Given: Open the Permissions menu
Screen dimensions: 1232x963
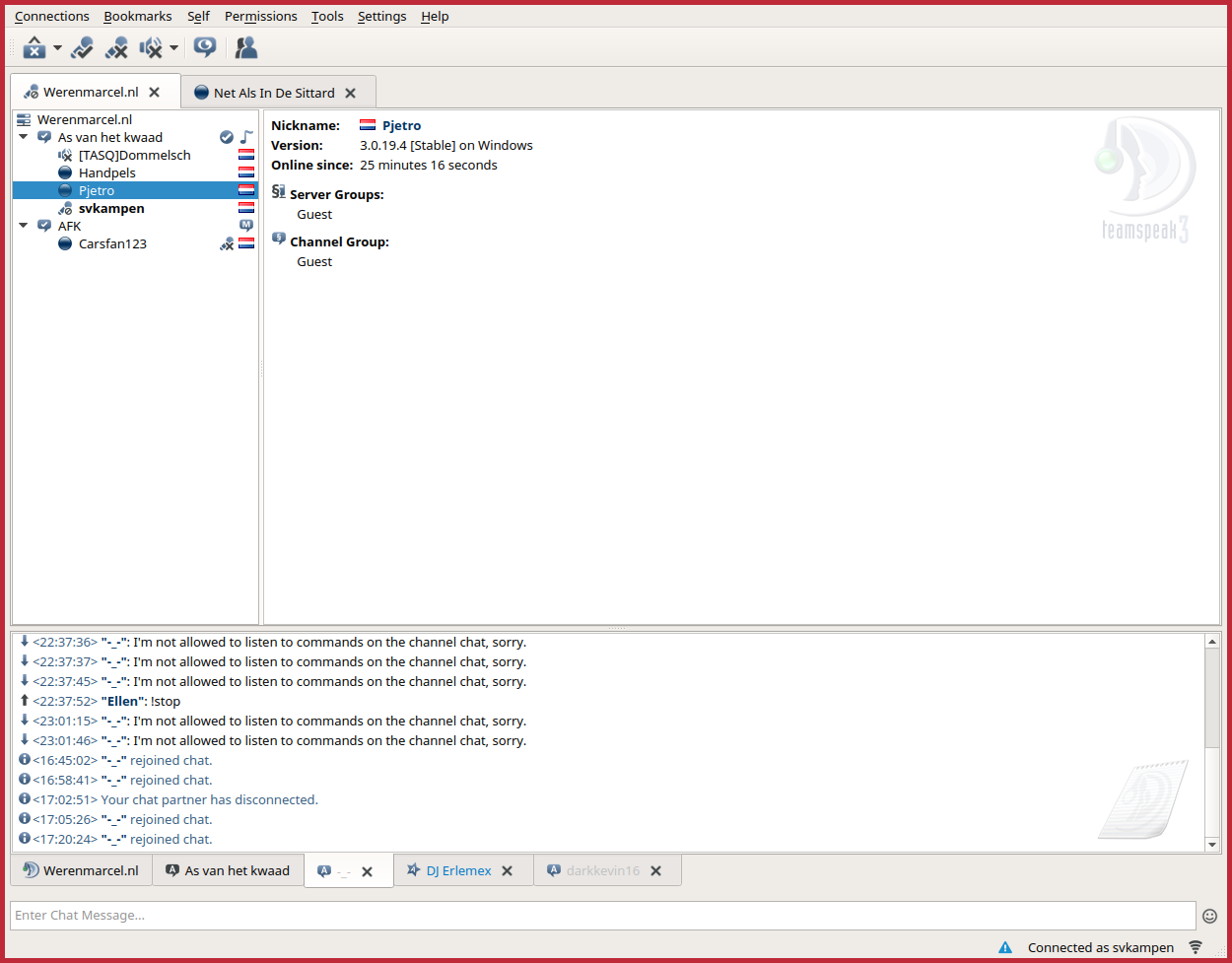Looking at the screenshot, I should pos(260,17).
